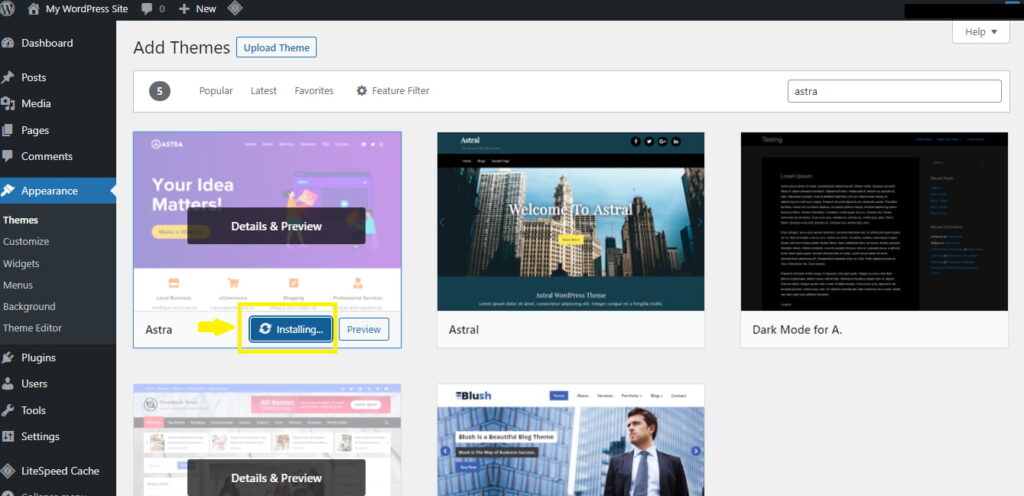Click the plus icon next to New
This screenshot has width=1024, height=496.
(x=184, y=9)
